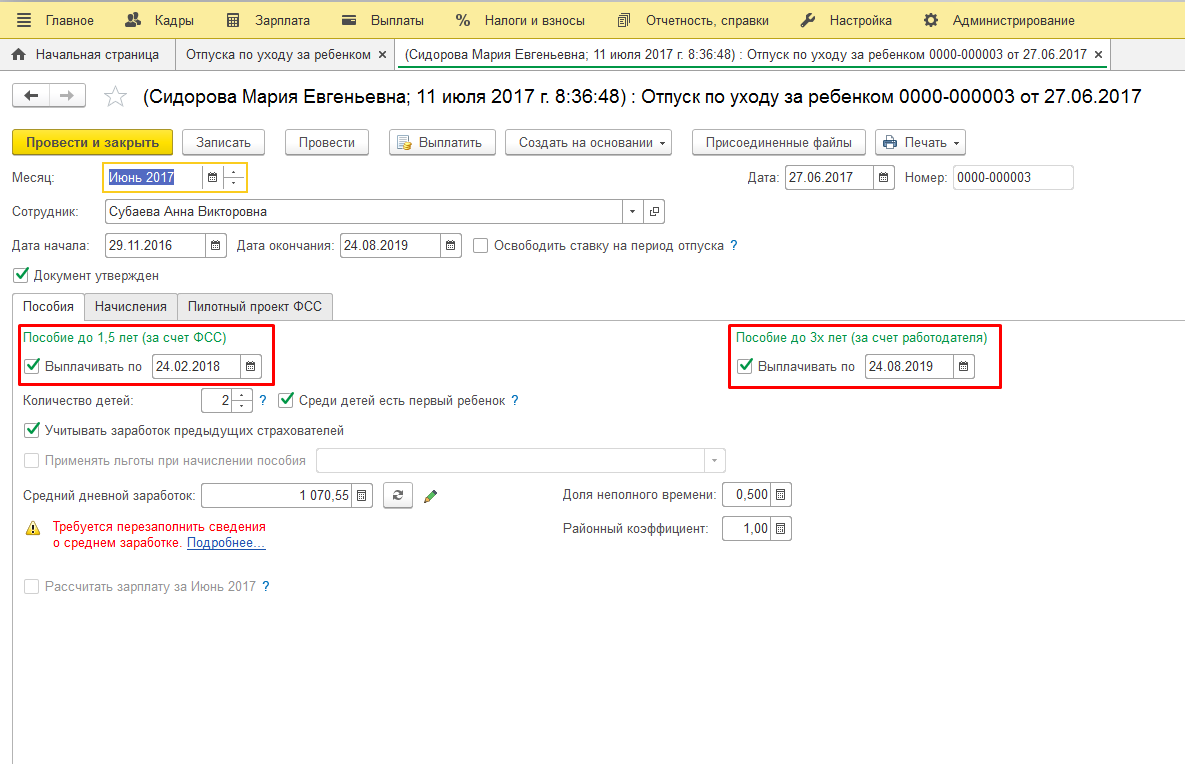Screen dimensions: 1185x764
Task: Expand Создать на основании dropdown
Action: (x=587, y=143)
